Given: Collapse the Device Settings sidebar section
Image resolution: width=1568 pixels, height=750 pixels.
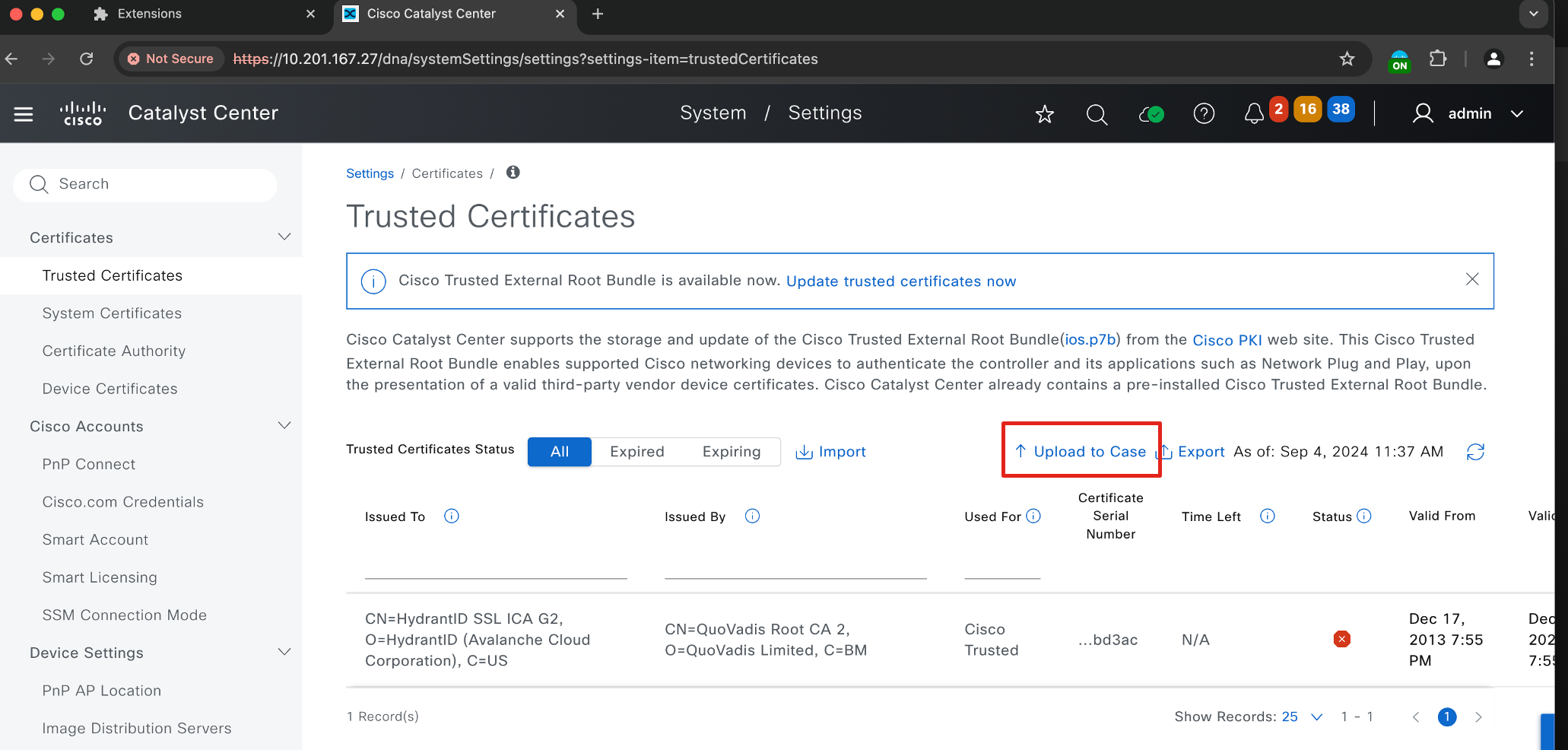Looking at the screenshot, I should 284,653.
